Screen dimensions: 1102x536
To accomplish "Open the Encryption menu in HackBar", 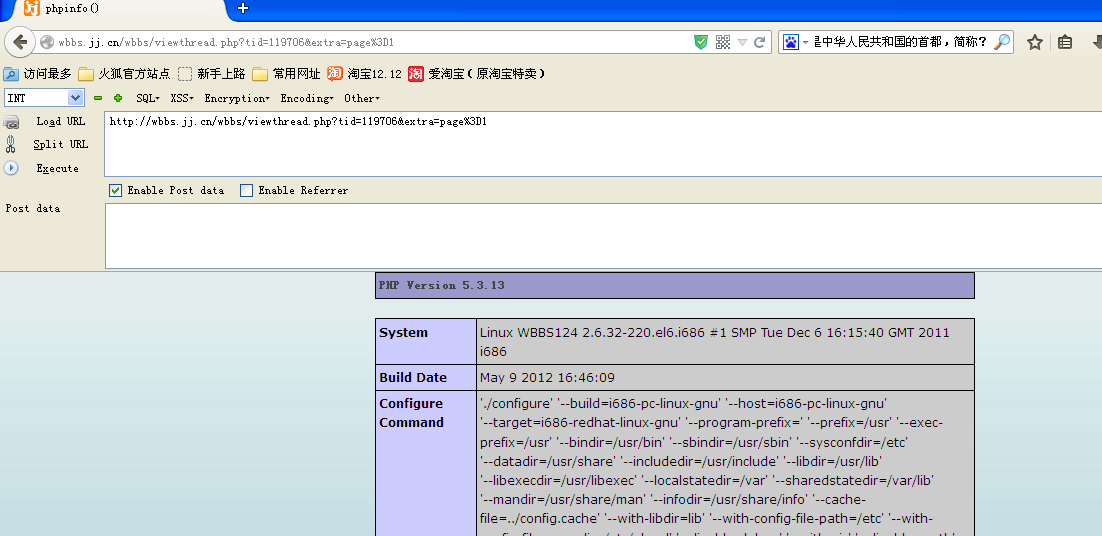I will 237,98.
